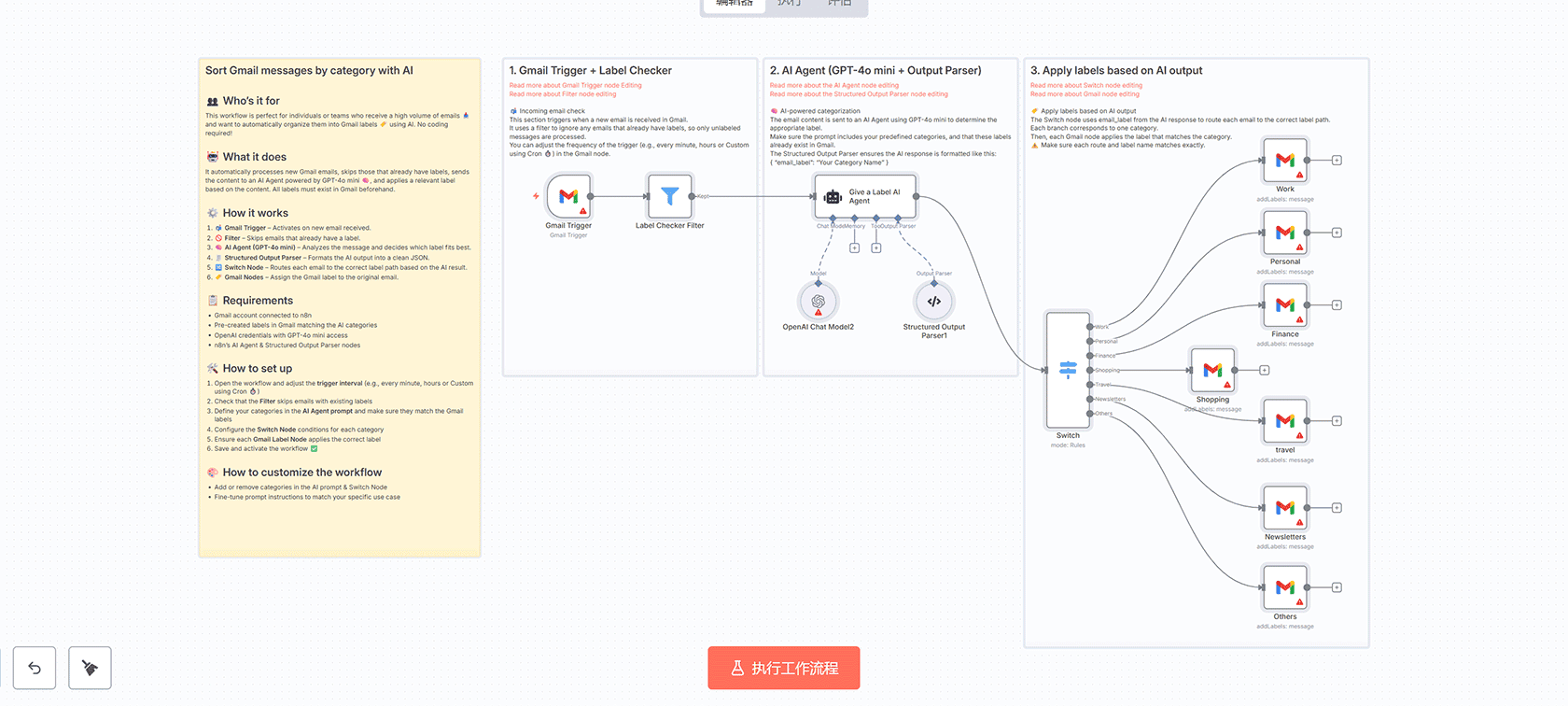This screenshot has width=1568, height=706.
Task: Click the Work Gmail label node
Action: 1285,161
